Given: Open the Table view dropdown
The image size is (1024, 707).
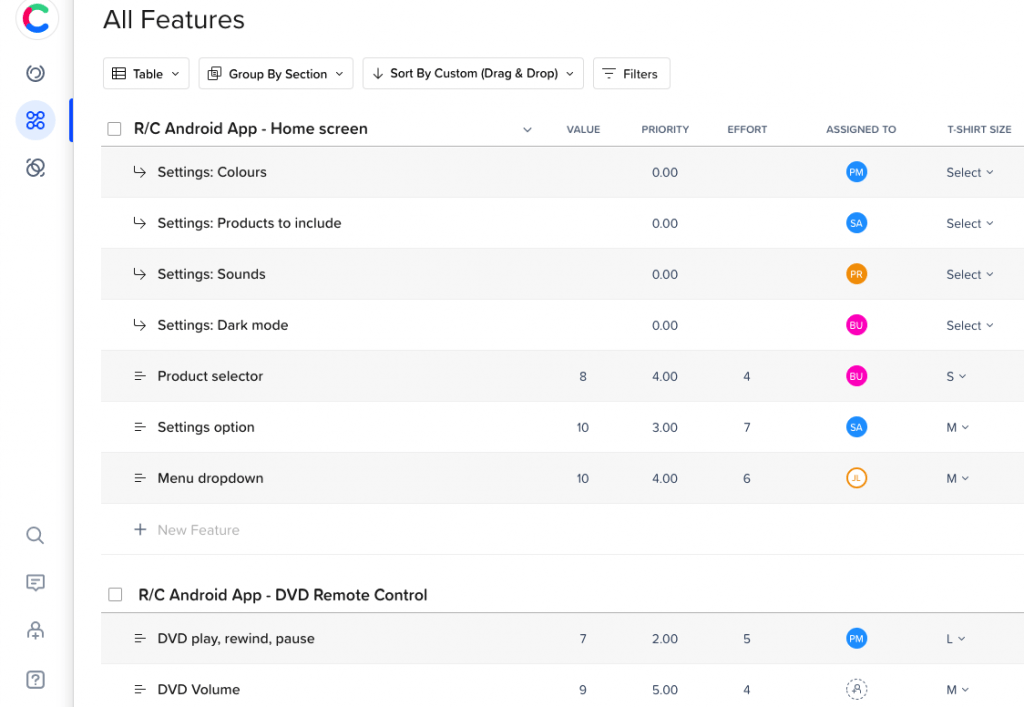Looking at the screenshot, I should [x=146, y=73].
